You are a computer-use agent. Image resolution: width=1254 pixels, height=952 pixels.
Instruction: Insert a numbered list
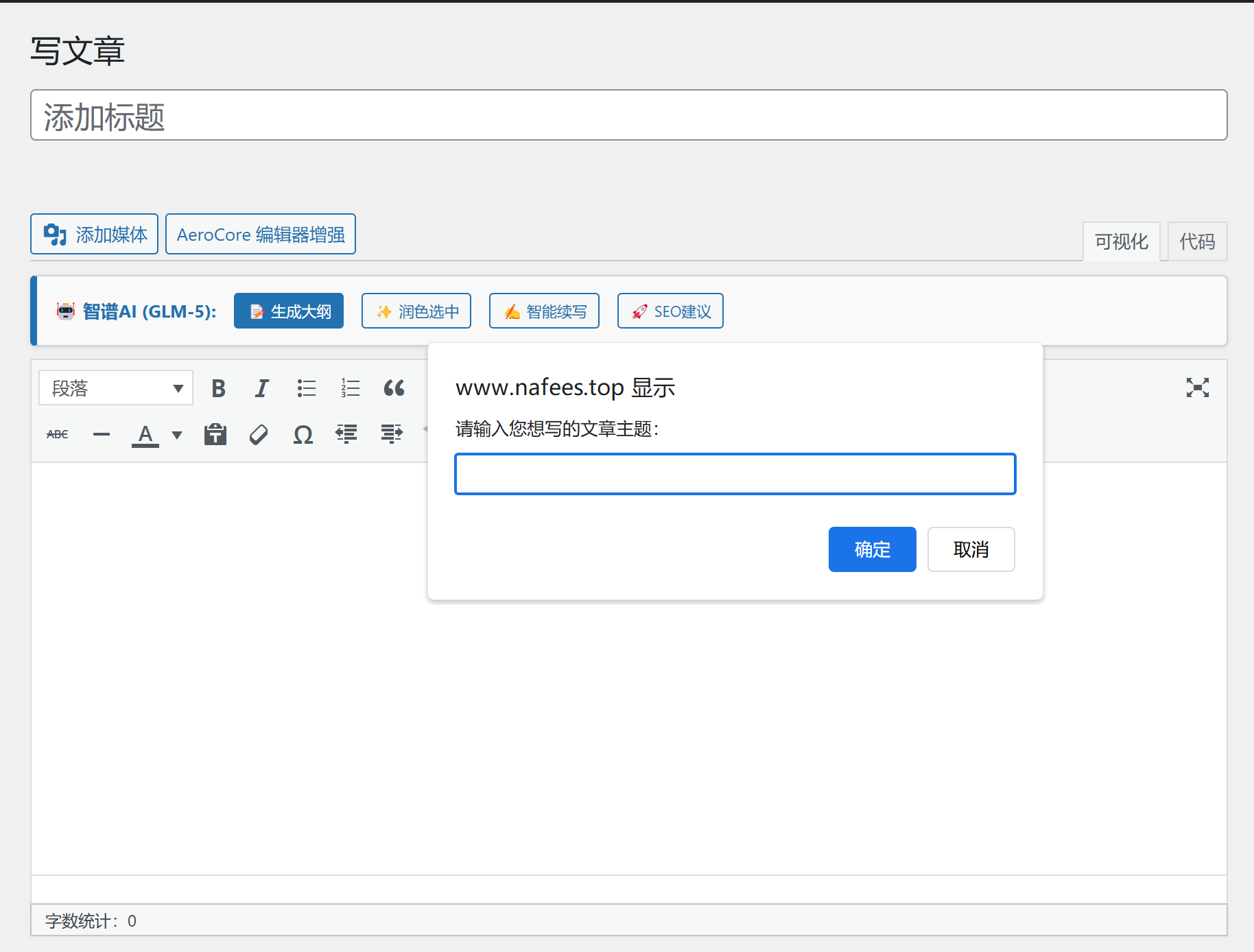(350, 388)
